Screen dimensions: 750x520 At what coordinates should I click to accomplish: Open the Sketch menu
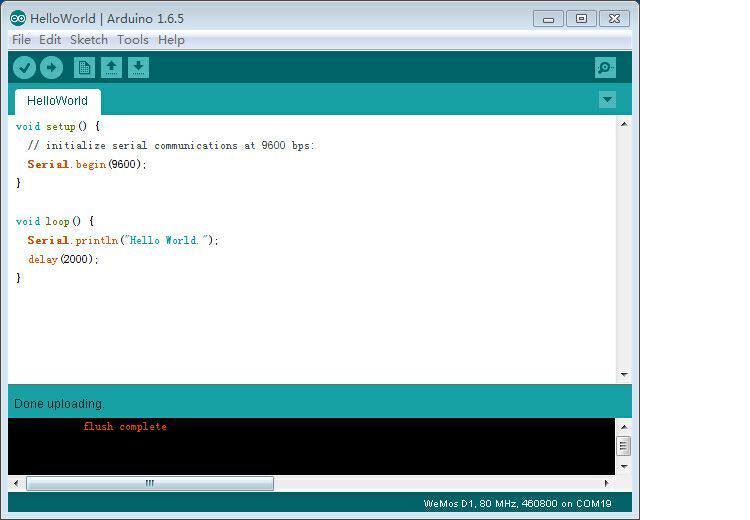tap(89, 40)
